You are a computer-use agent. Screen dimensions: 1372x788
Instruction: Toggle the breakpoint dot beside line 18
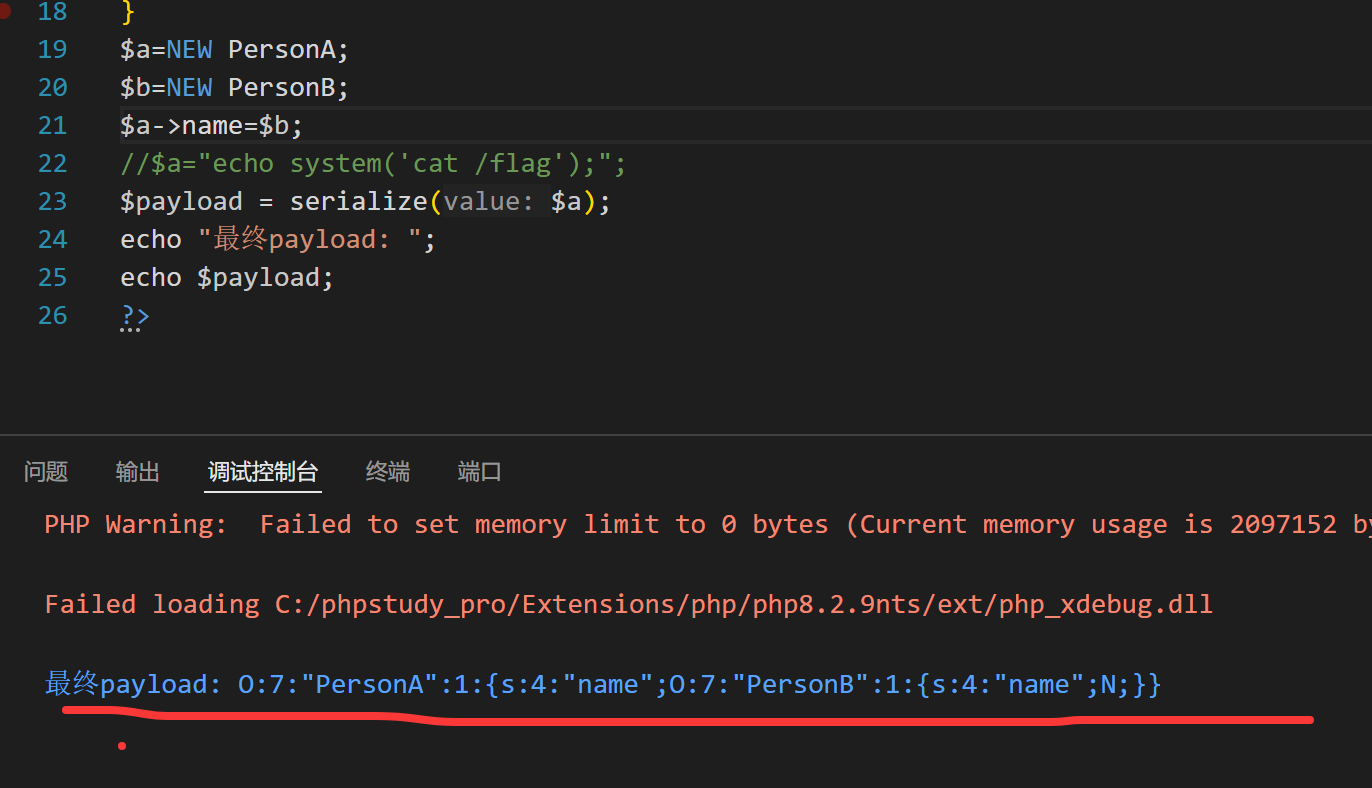(x=4, y=12)
